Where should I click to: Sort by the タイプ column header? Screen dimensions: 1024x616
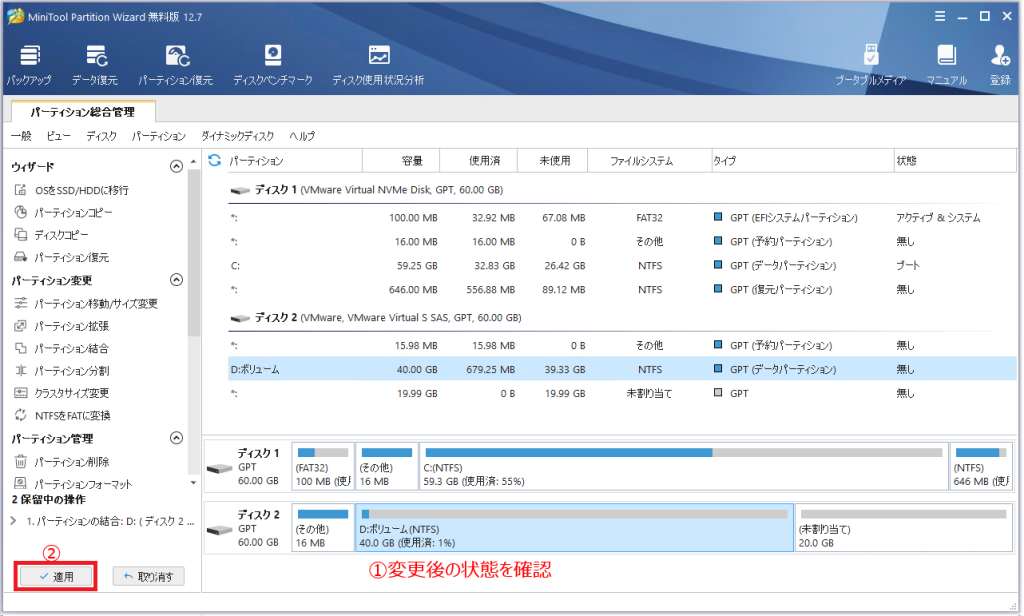(803, 161)
